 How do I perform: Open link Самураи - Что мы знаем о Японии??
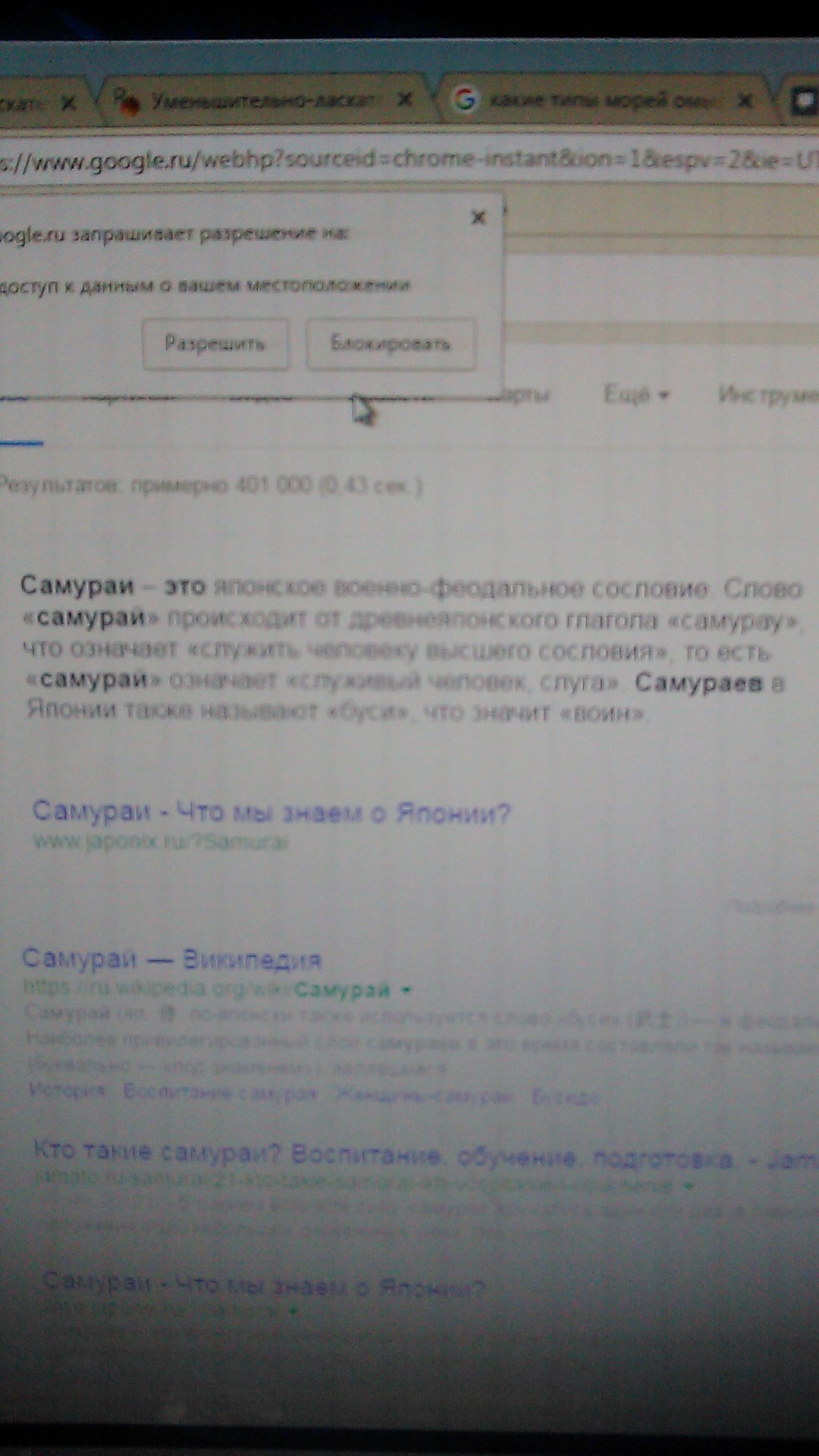point(271,812)
